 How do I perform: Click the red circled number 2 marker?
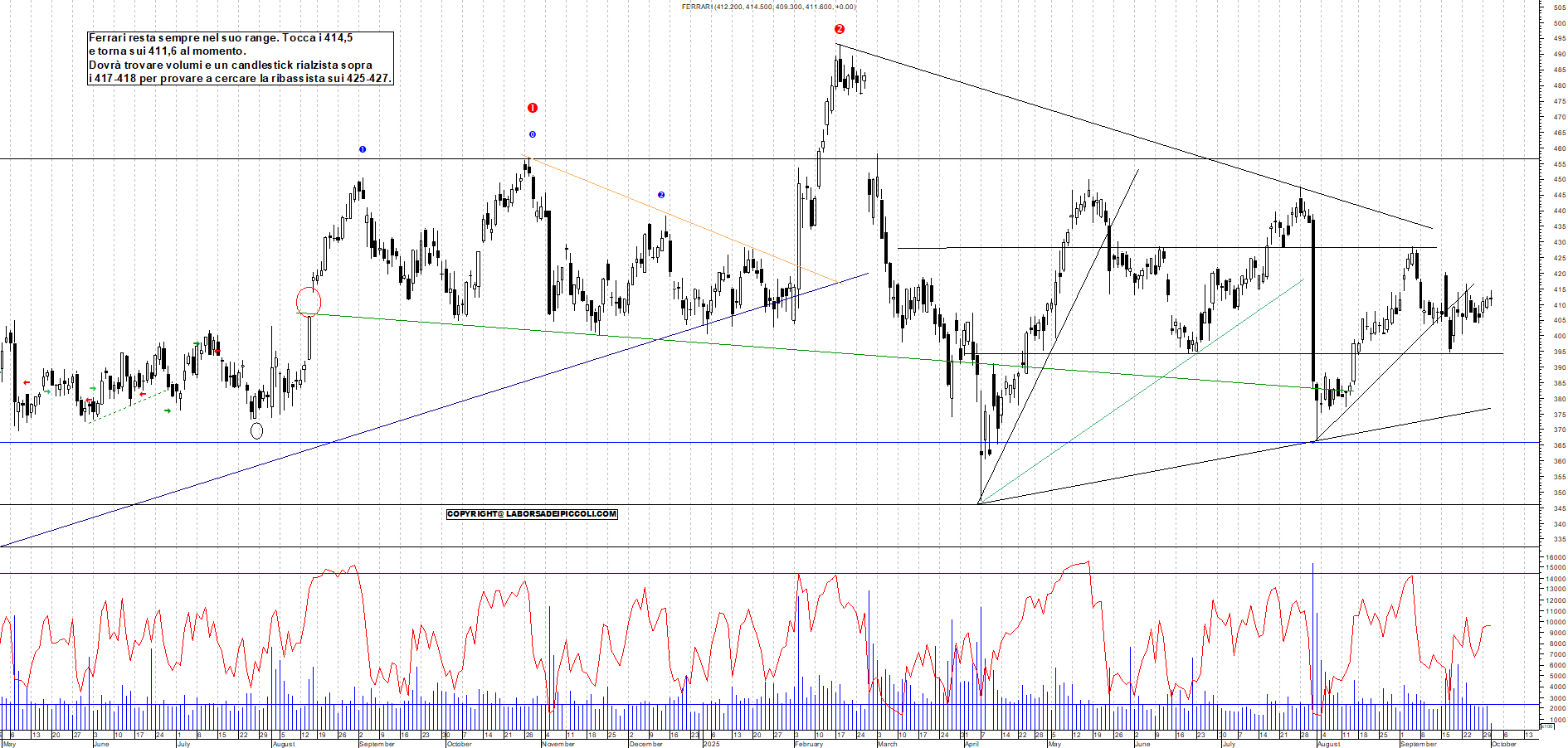tap(839, 29)
